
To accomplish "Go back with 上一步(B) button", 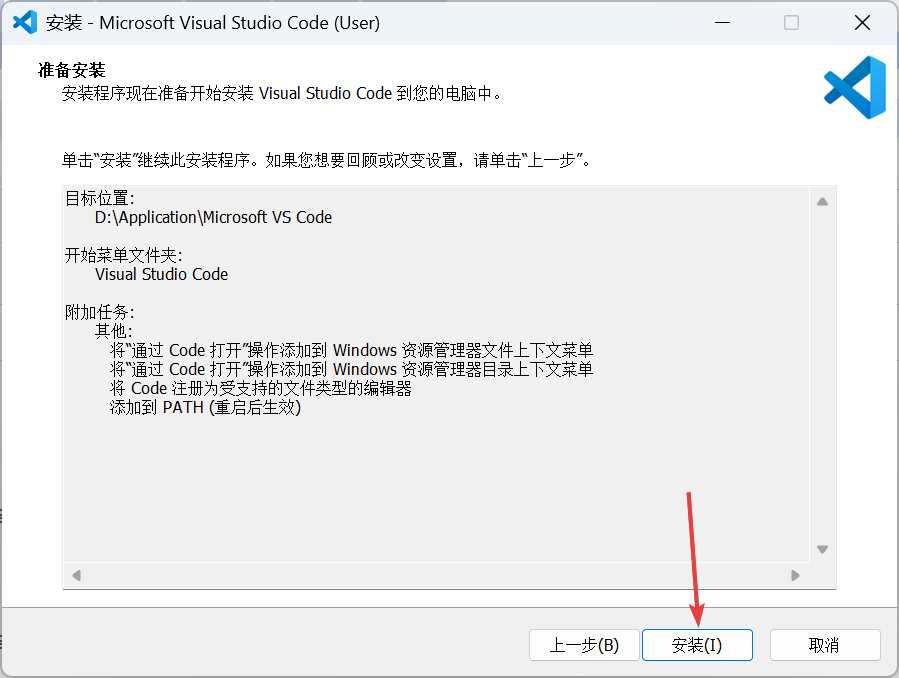I will click(x=584, y=645).
